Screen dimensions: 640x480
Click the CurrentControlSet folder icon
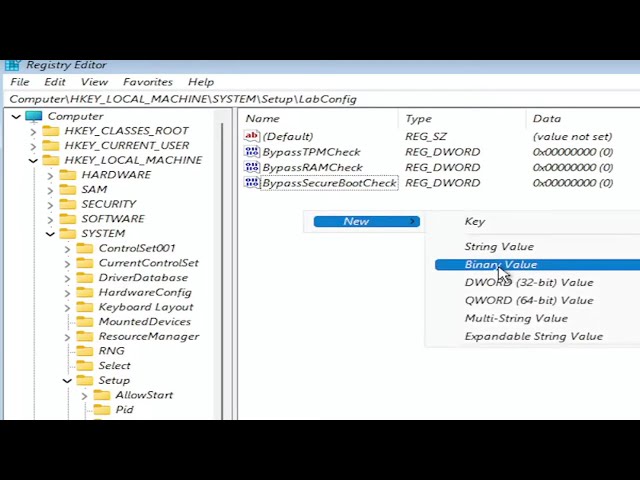click(85, 263)
